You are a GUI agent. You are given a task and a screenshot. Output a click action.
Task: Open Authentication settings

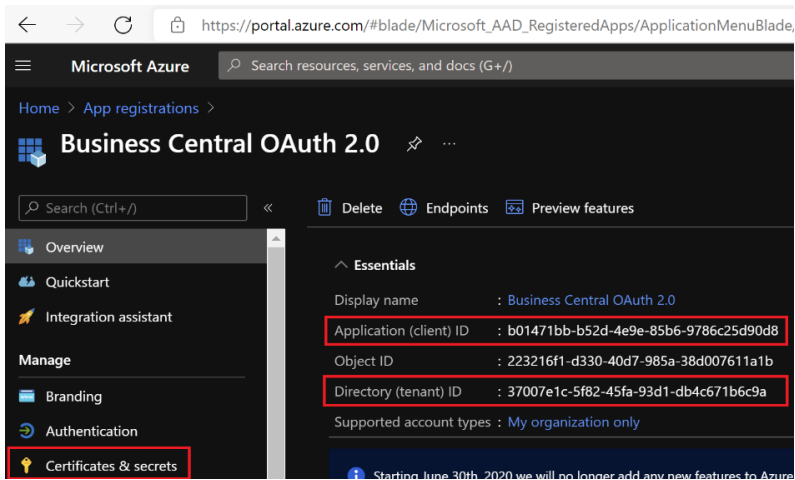91,431
